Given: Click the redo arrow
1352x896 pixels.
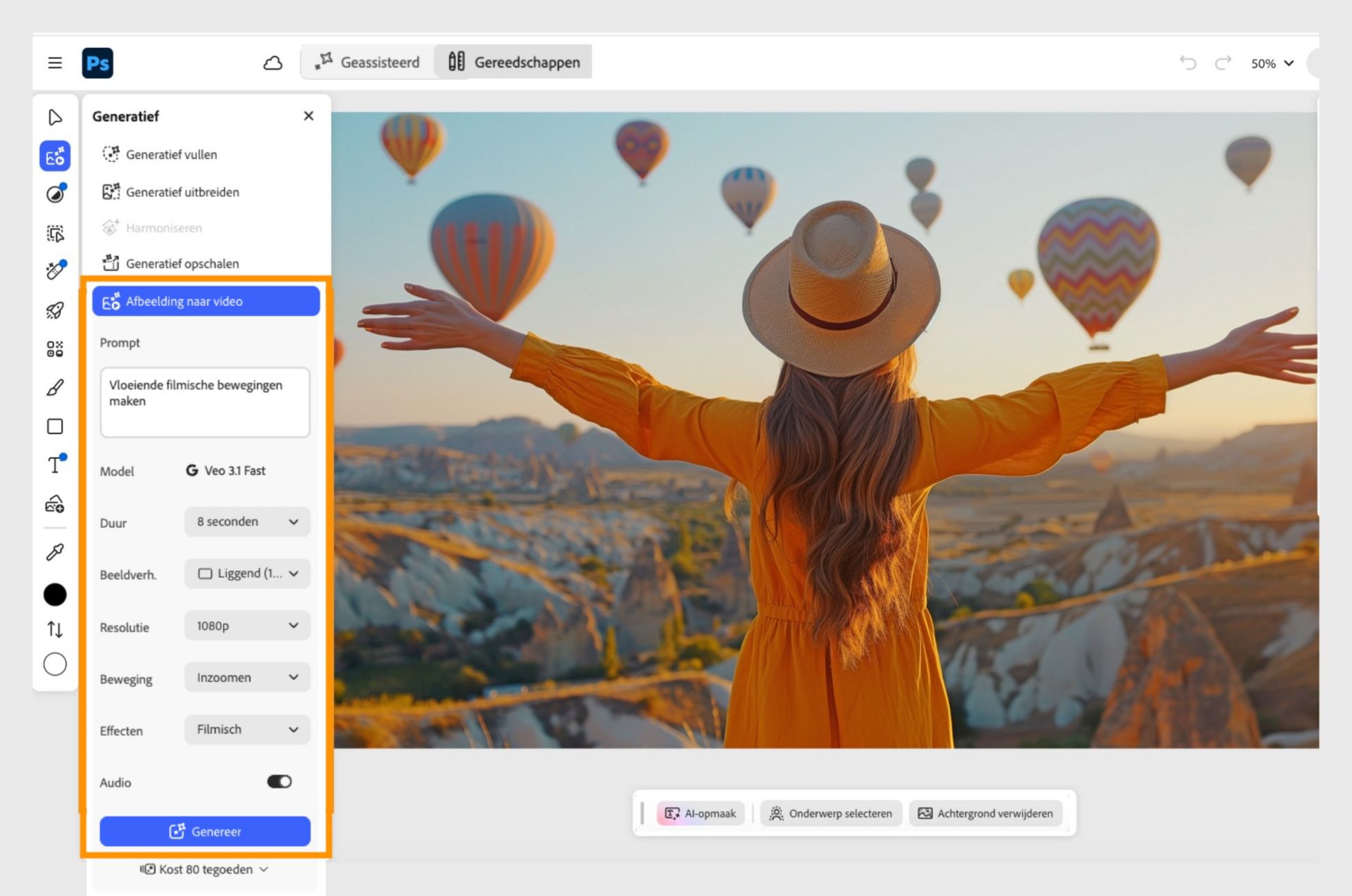Looking at the screenshot, I should click(1223, 63).
